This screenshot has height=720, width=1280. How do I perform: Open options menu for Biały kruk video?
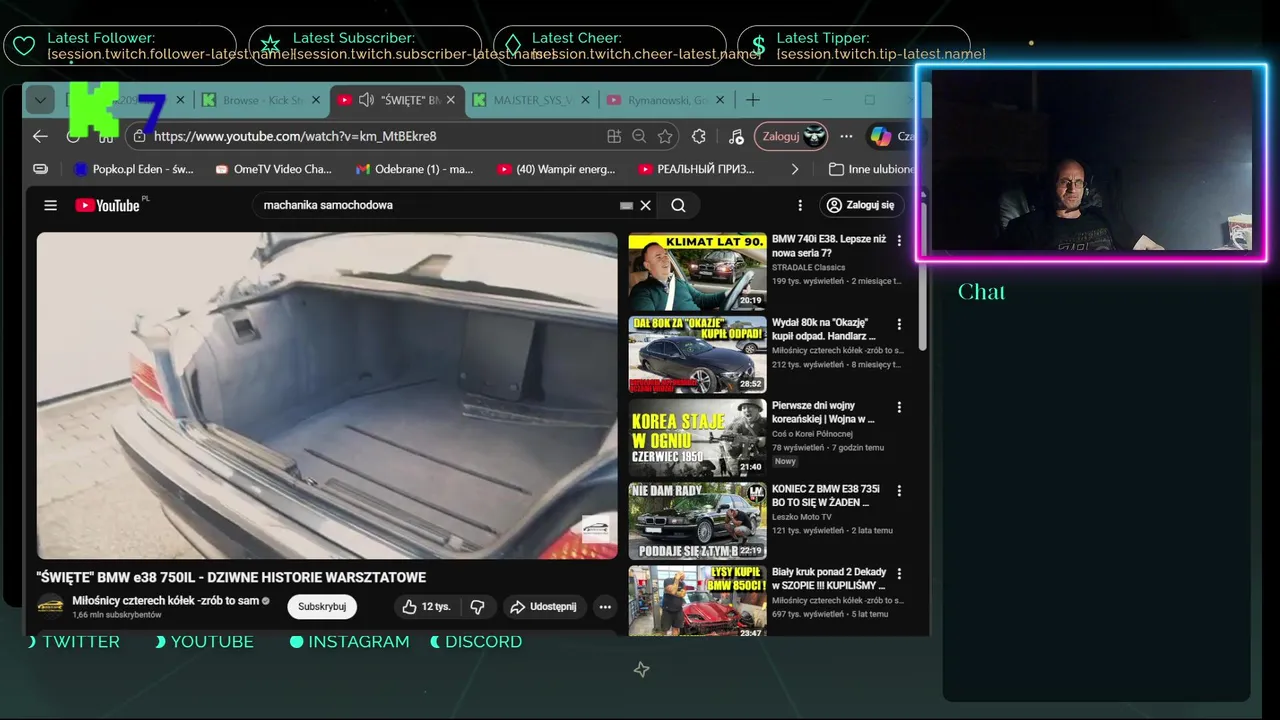coord(899,573)
